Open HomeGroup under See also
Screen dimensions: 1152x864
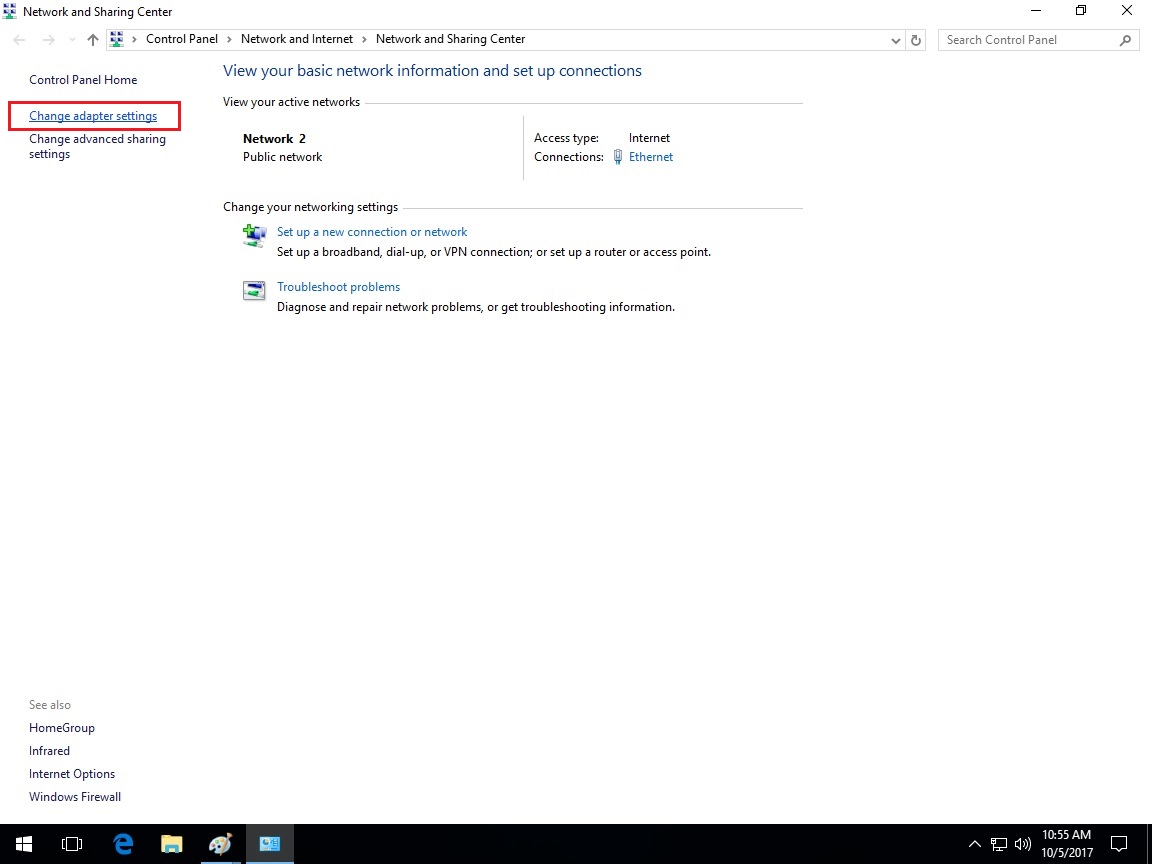coord(62,727)
